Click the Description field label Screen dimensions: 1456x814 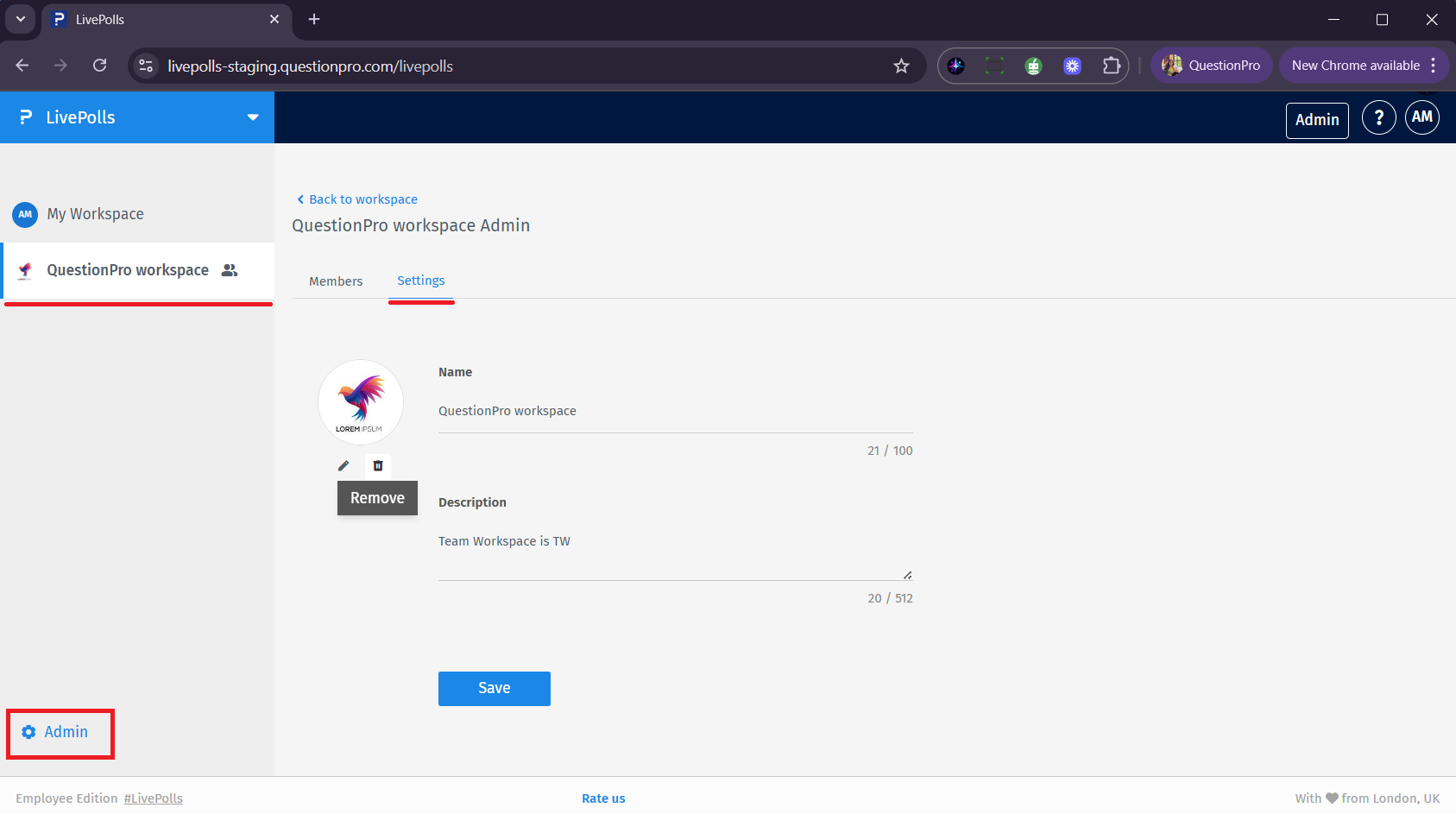pyautogui.click(x=472, y=502)
